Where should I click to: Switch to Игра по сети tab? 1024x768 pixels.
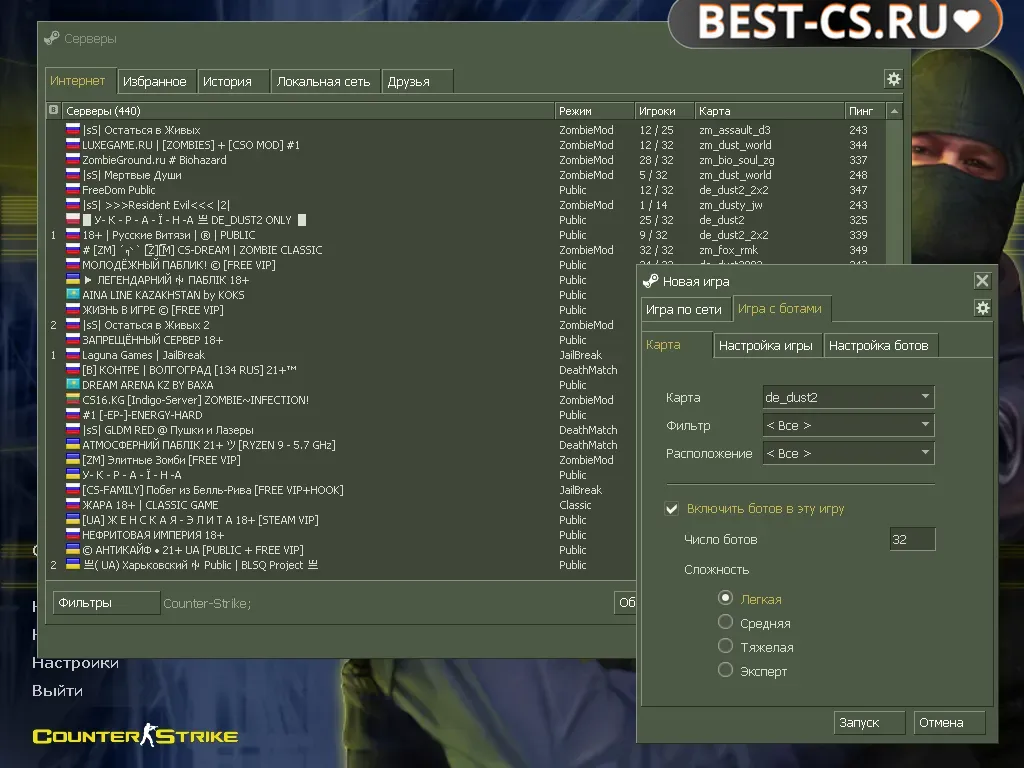[684, 310]
